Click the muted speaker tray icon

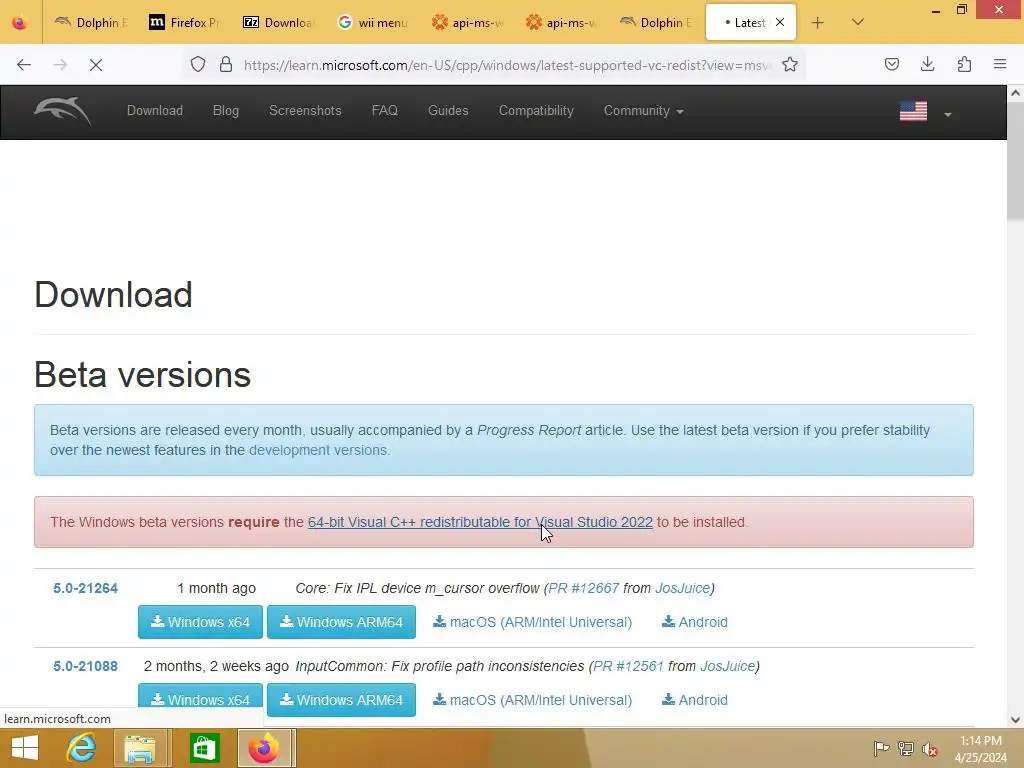(x=930, y=749)
